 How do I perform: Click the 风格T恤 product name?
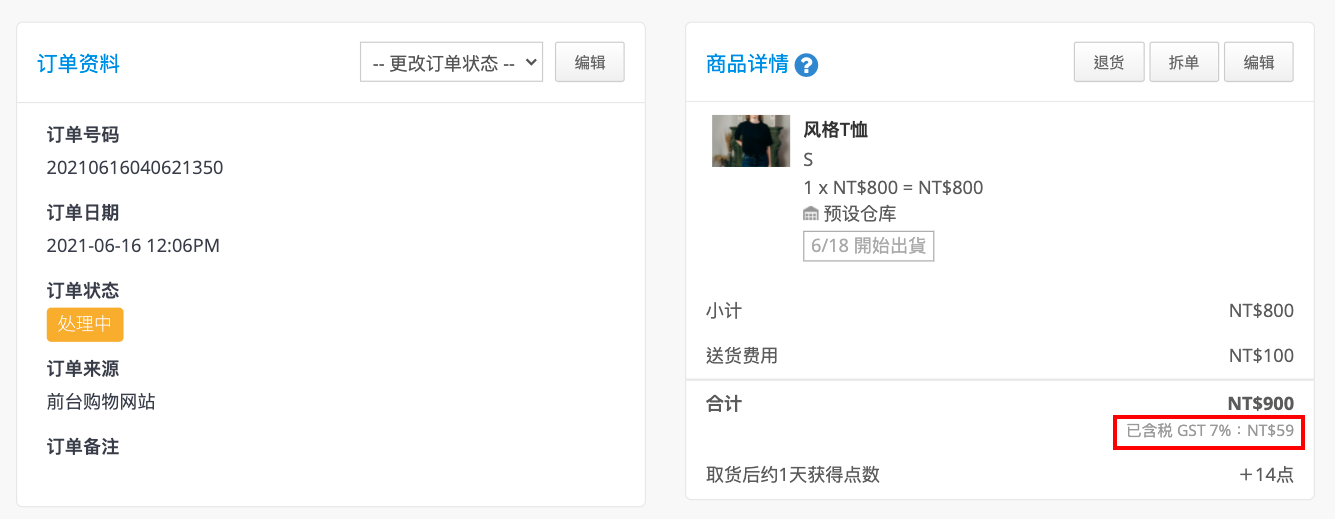coord(836,129)
